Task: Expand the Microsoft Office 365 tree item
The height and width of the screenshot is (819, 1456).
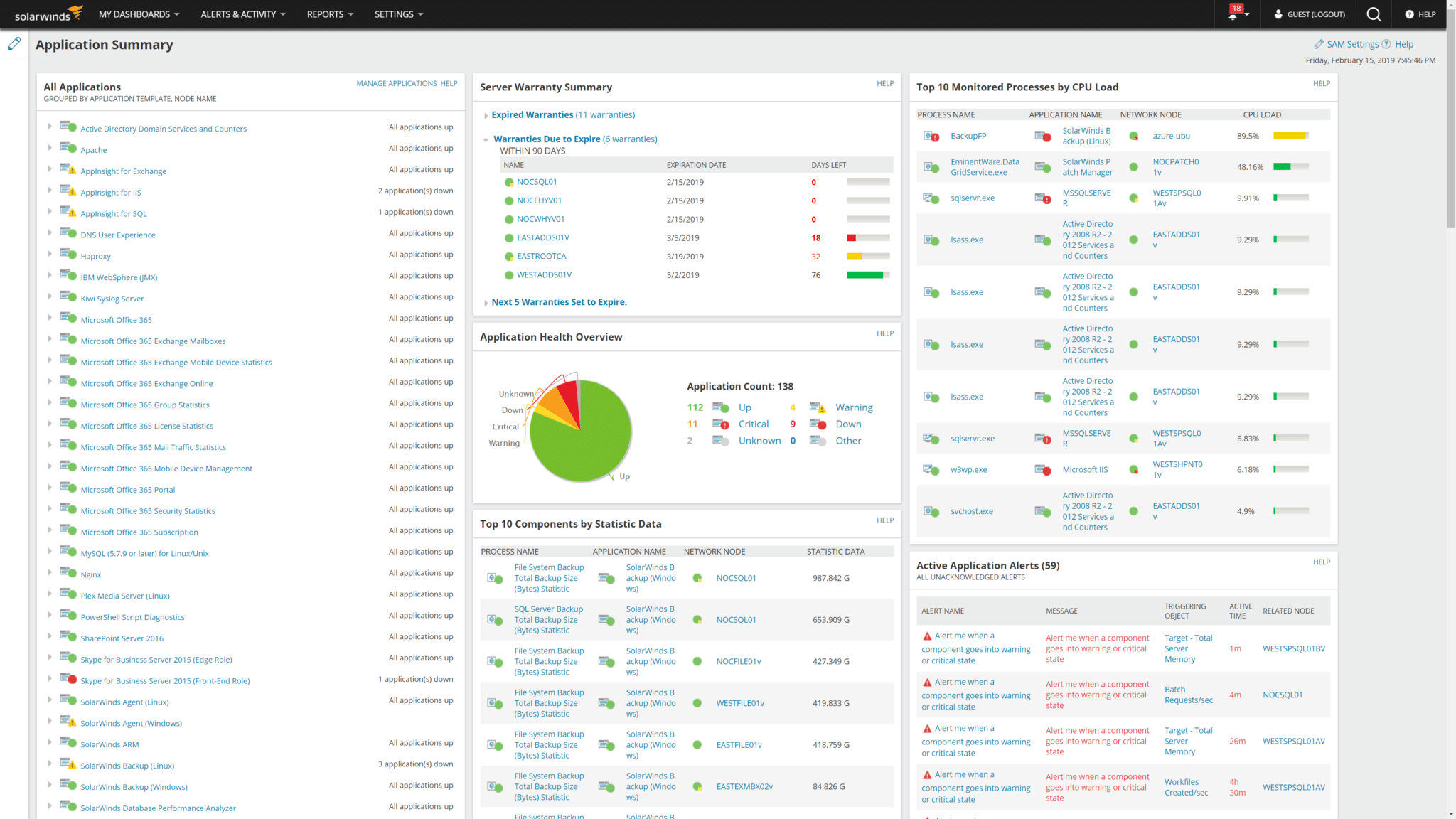Action: click(x=48, y=318)
